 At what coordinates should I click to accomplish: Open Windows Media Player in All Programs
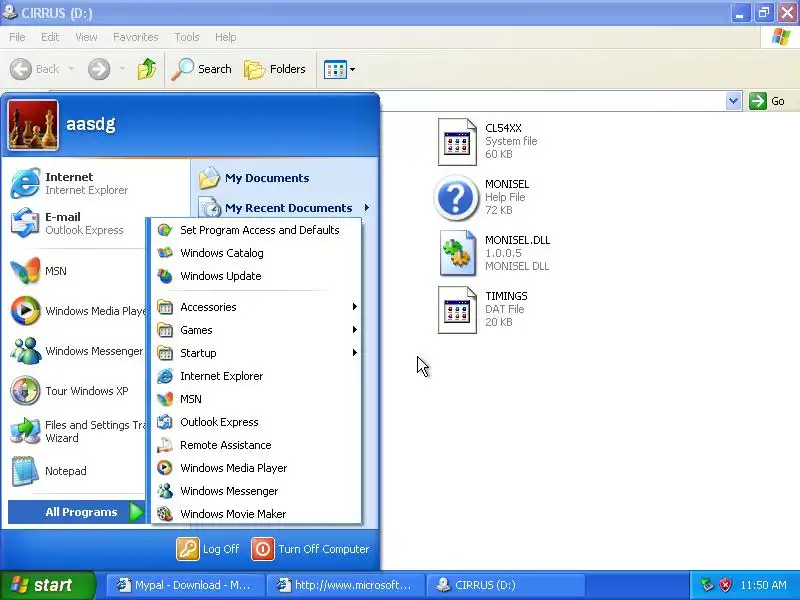click(256, 468)
